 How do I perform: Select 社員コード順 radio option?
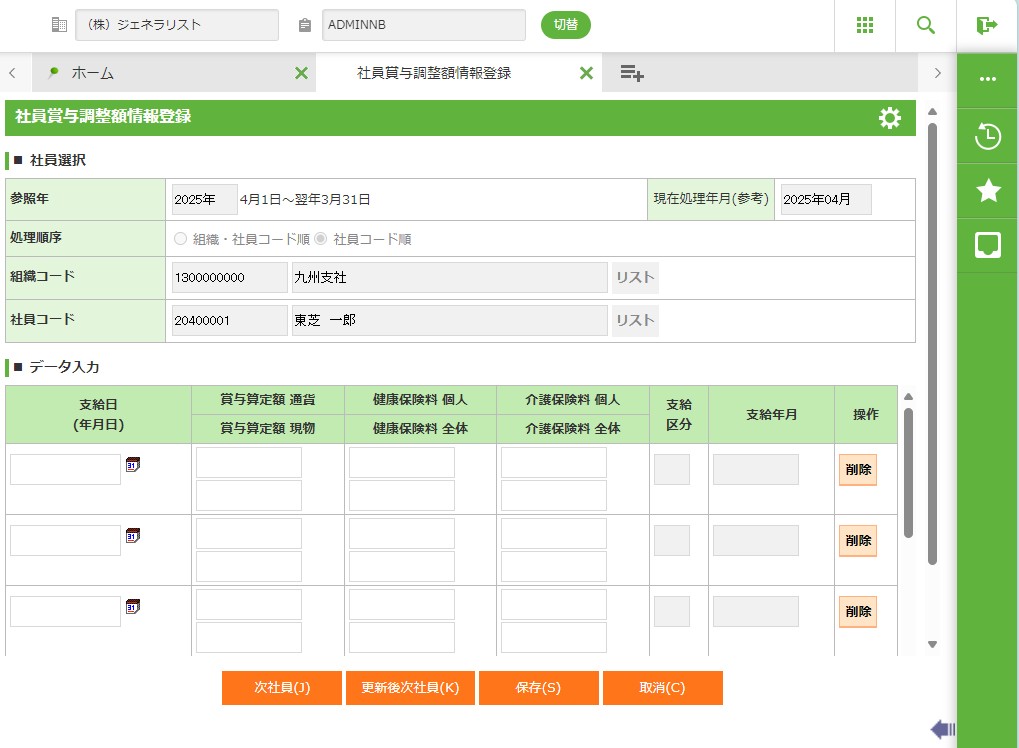[x=321, y=240]
